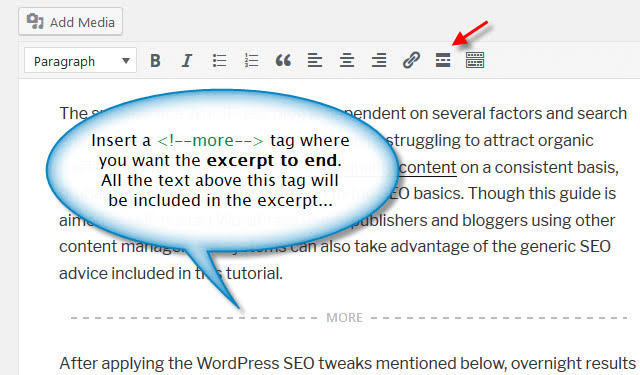
Task: Insert a bulleted list
Action: click(219, 60)
